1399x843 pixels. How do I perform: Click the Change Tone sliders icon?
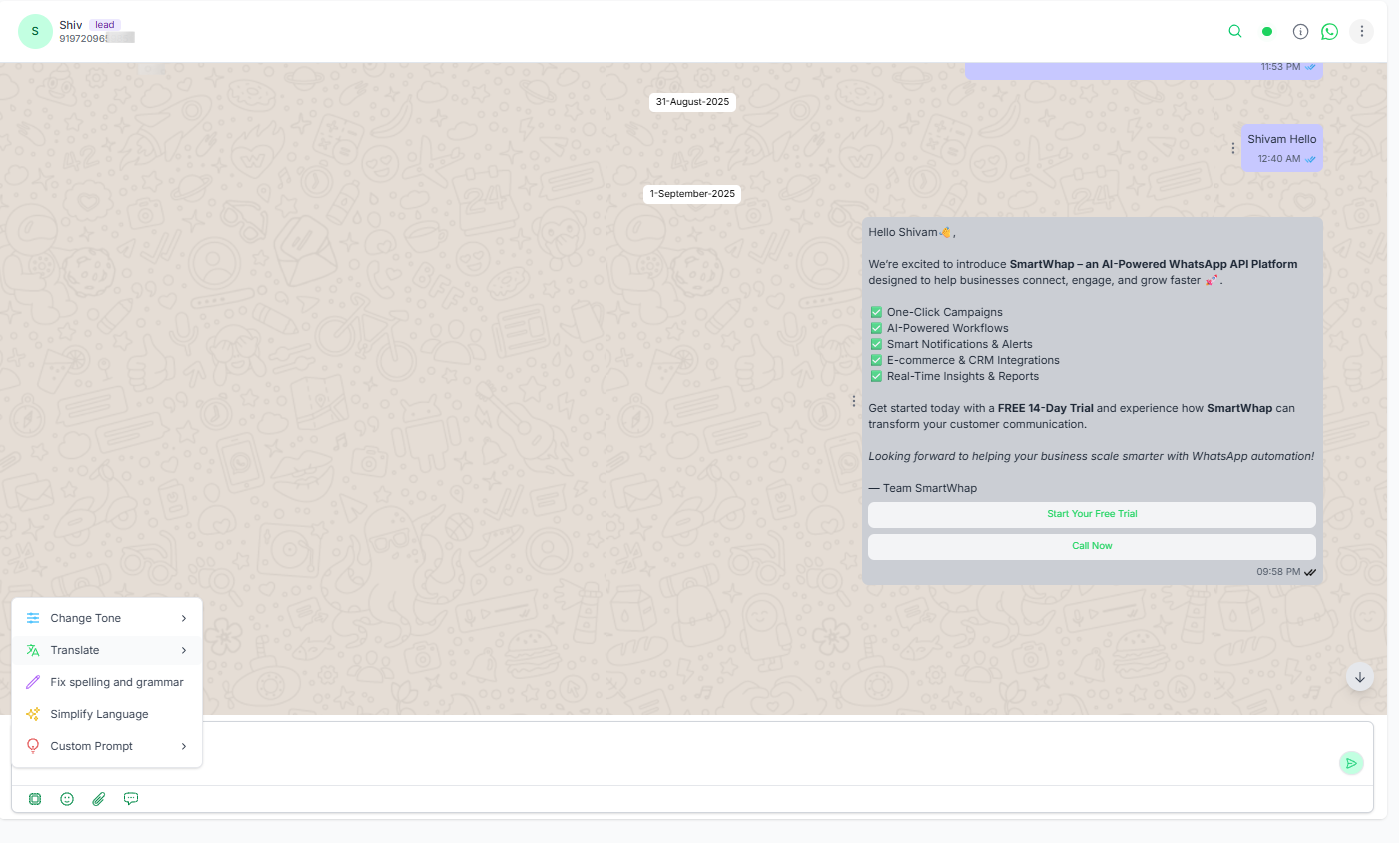33,618
